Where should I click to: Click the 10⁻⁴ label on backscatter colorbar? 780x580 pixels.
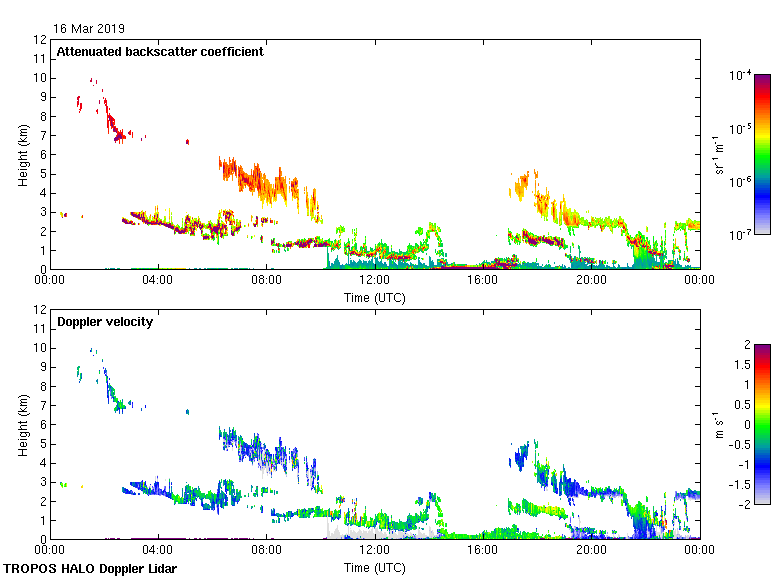pyautogui.click(x=740, y=76)
